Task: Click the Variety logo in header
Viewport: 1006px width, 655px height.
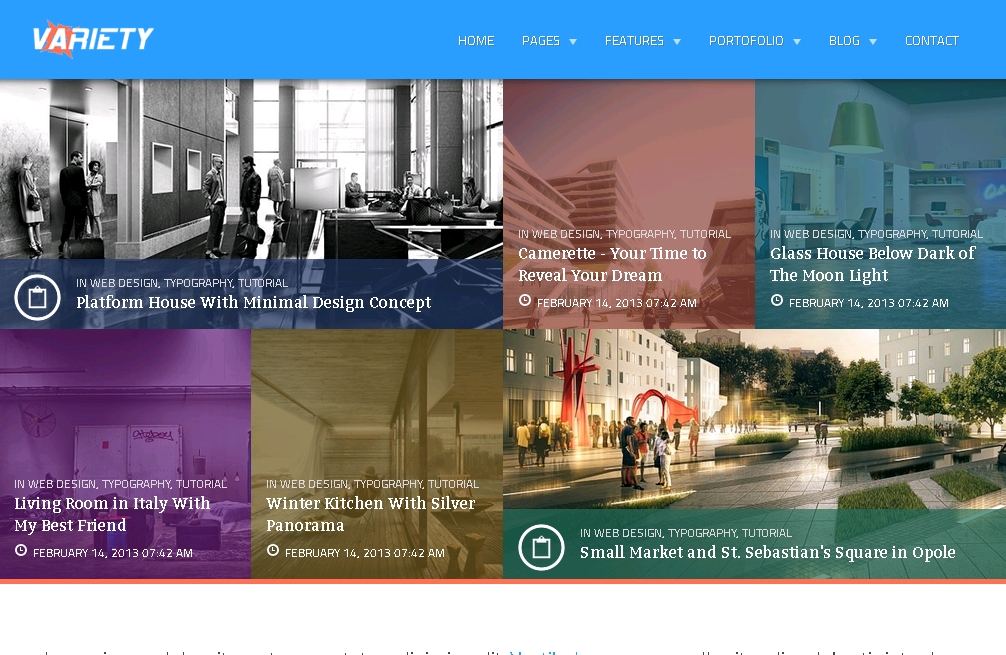Action: pyautogui.click(x=93, y=39)
